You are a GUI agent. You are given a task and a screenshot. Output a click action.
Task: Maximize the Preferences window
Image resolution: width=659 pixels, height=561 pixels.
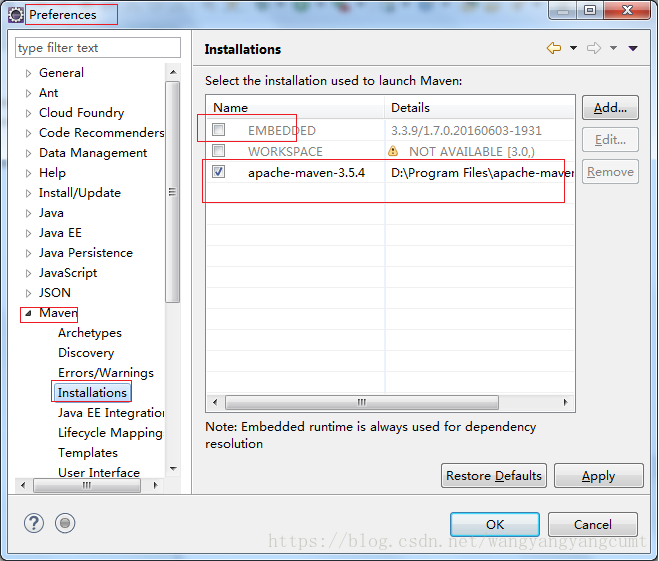pyautogui.click(x=590, y=10)
